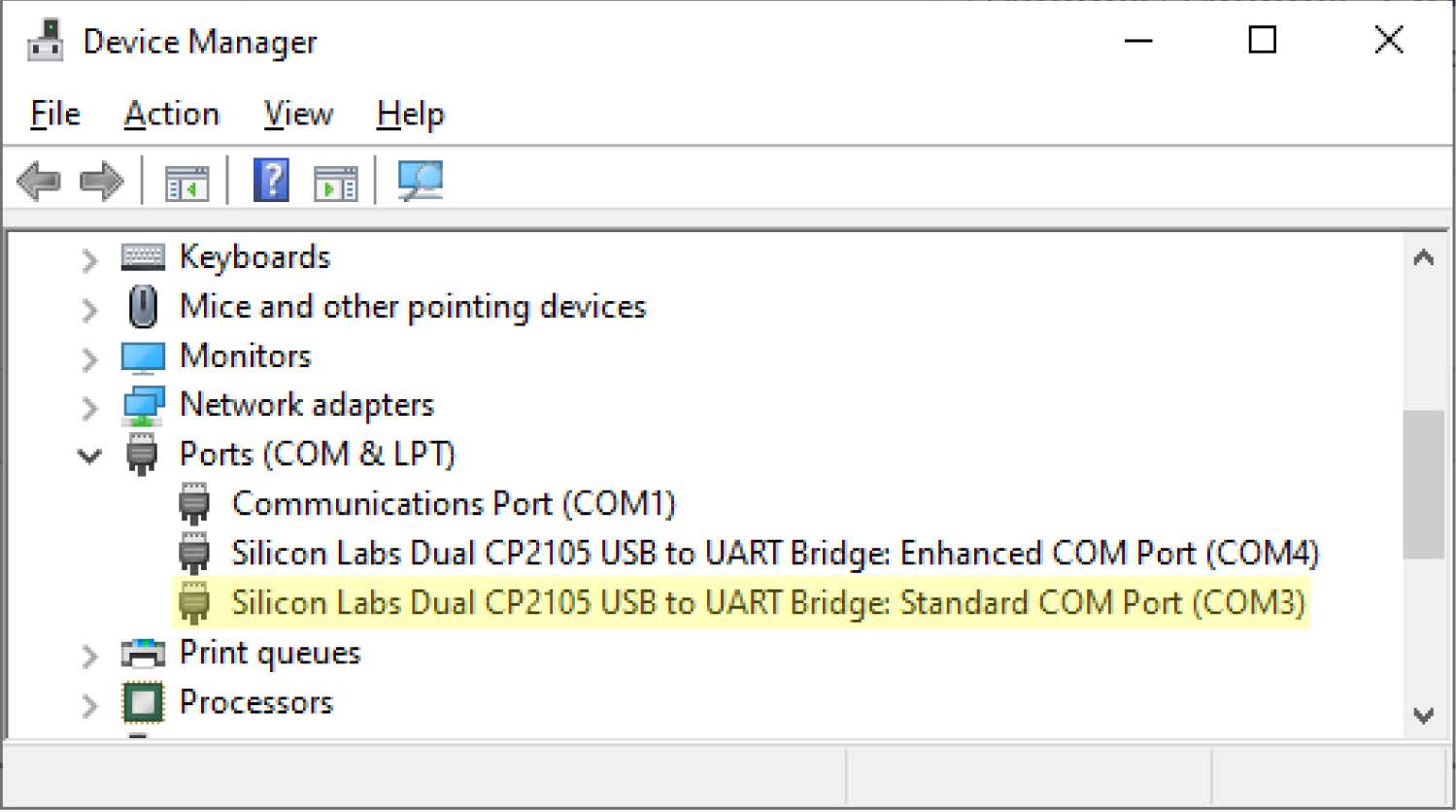
Task: Expand the Network adapters node
Action: [x=89, y=408]
